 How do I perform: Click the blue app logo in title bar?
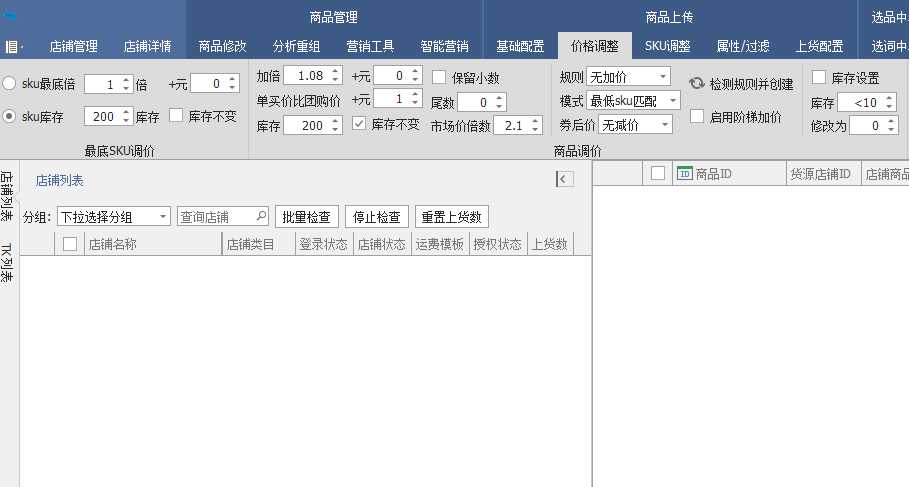(10, 16)
